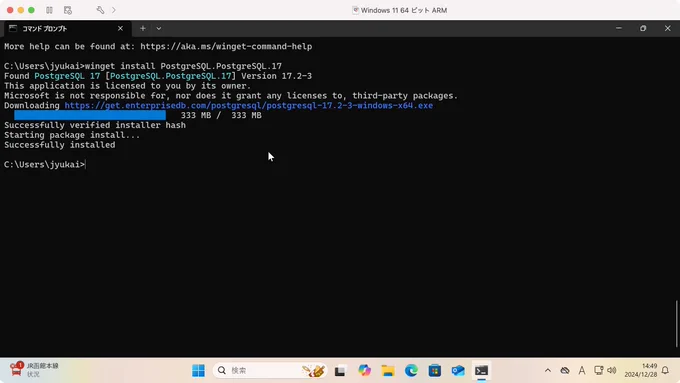The width and height of the screenshot is (680, 383).
Task: Open File Explorer from taskbar
Action: pyautogui.click(x=388, y=370)
